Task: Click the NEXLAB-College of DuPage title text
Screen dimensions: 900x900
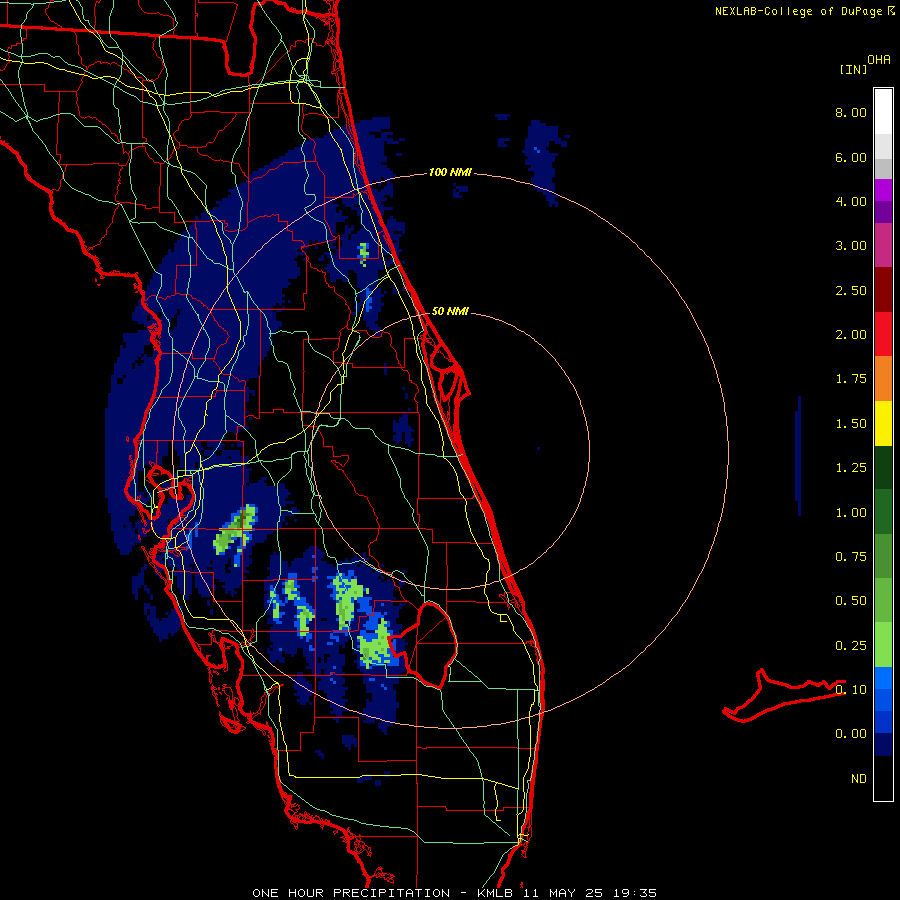Action: click(x=798, y=11)
